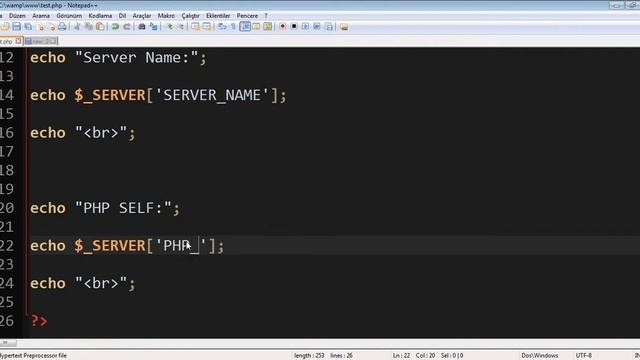Place cursor in "<br>" on line 24
Screen dimensions: 640x360
[101, 283]
